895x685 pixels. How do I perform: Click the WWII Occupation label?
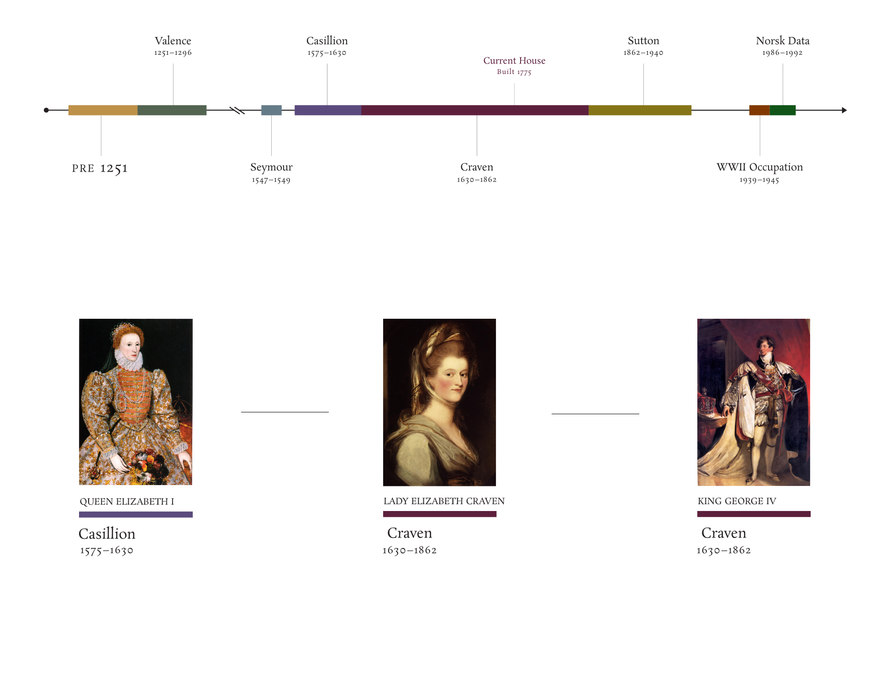point(760,167)
